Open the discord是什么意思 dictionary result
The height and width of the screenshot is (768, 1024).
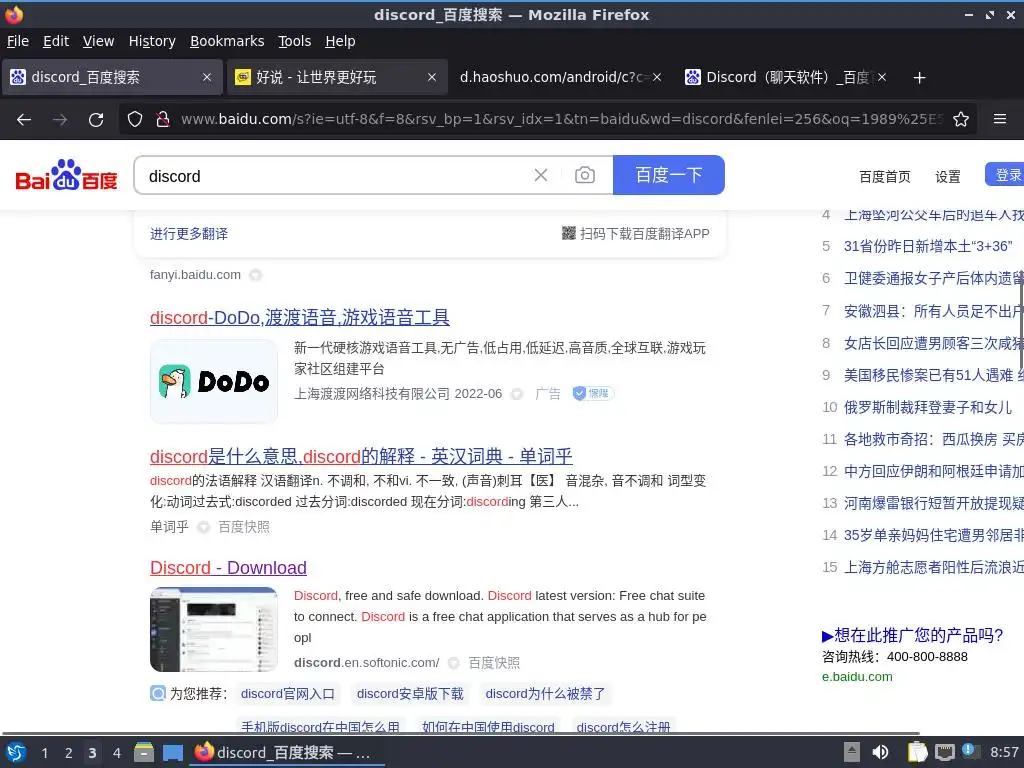pyautogui.click(x=361, y=456)
